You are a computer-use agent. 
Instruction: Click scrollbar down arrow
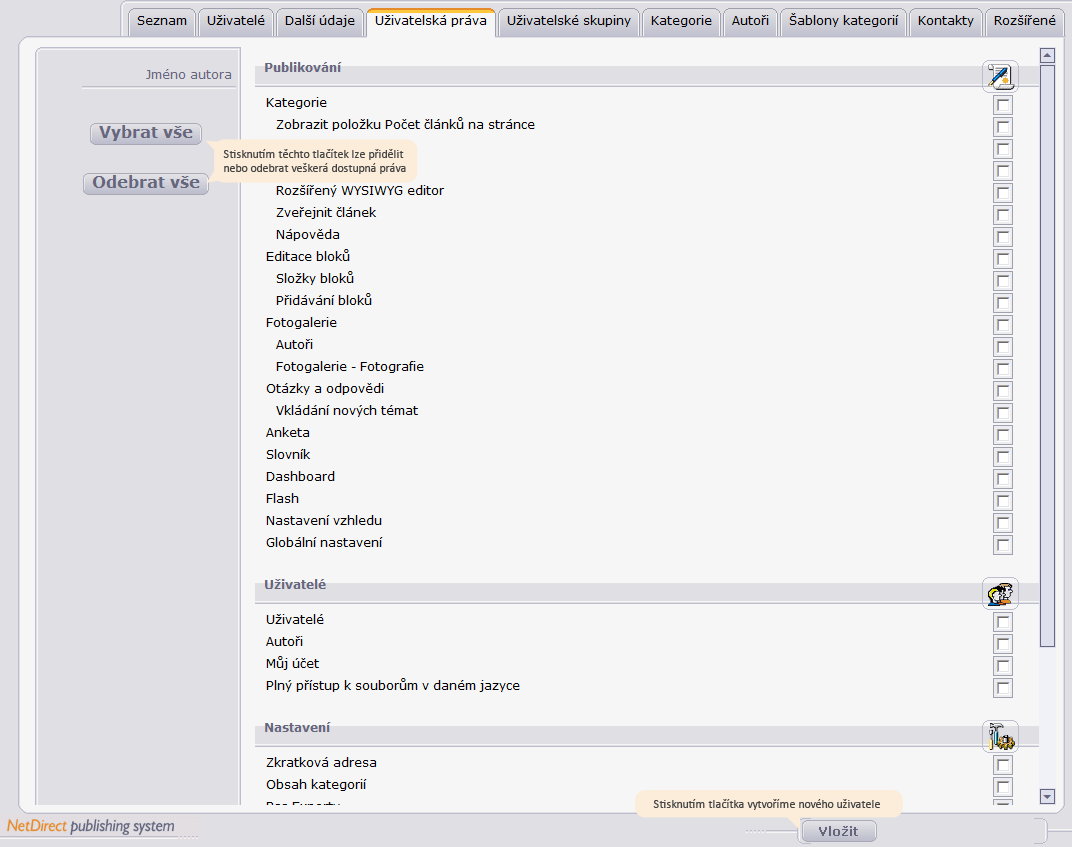click(x=1047, y=796)
